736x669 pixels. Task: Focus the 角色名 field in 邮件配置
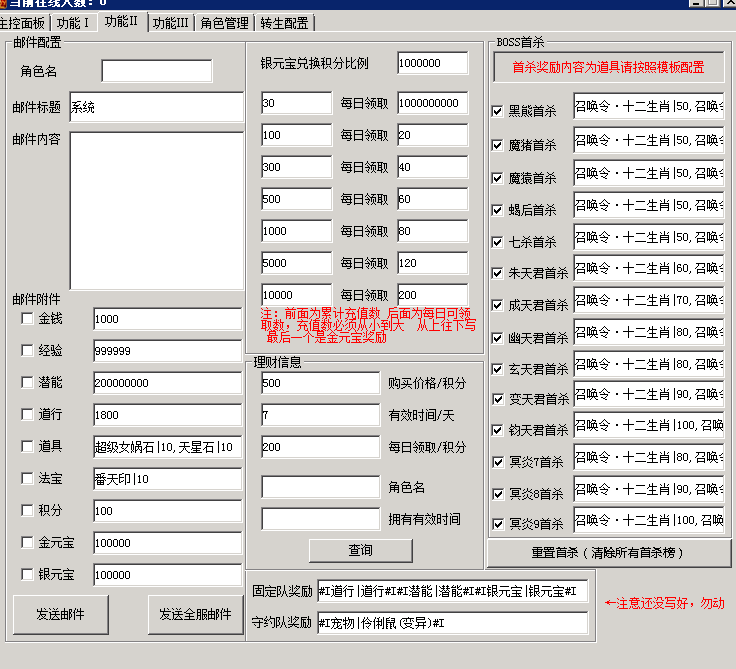tap(157, 71)
